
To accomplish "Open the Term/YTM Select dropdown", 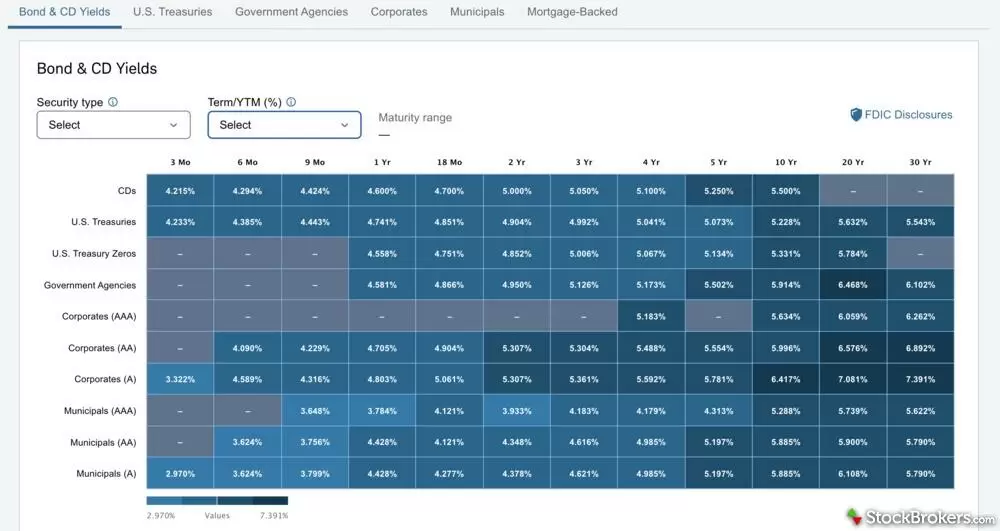I will [284, 125].
